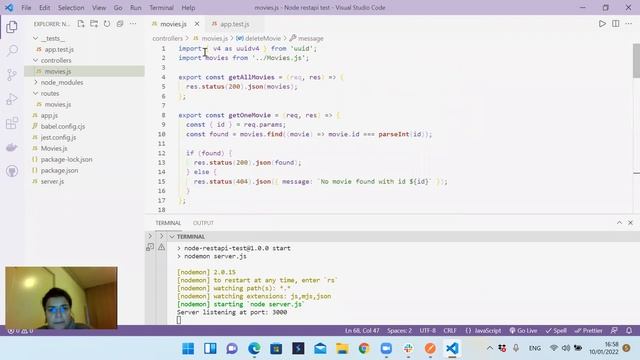Image resolution: width=640 pixels, height=360 pixels.
Task: Open Explorer more actions menu
Action: tap(133, 24)
